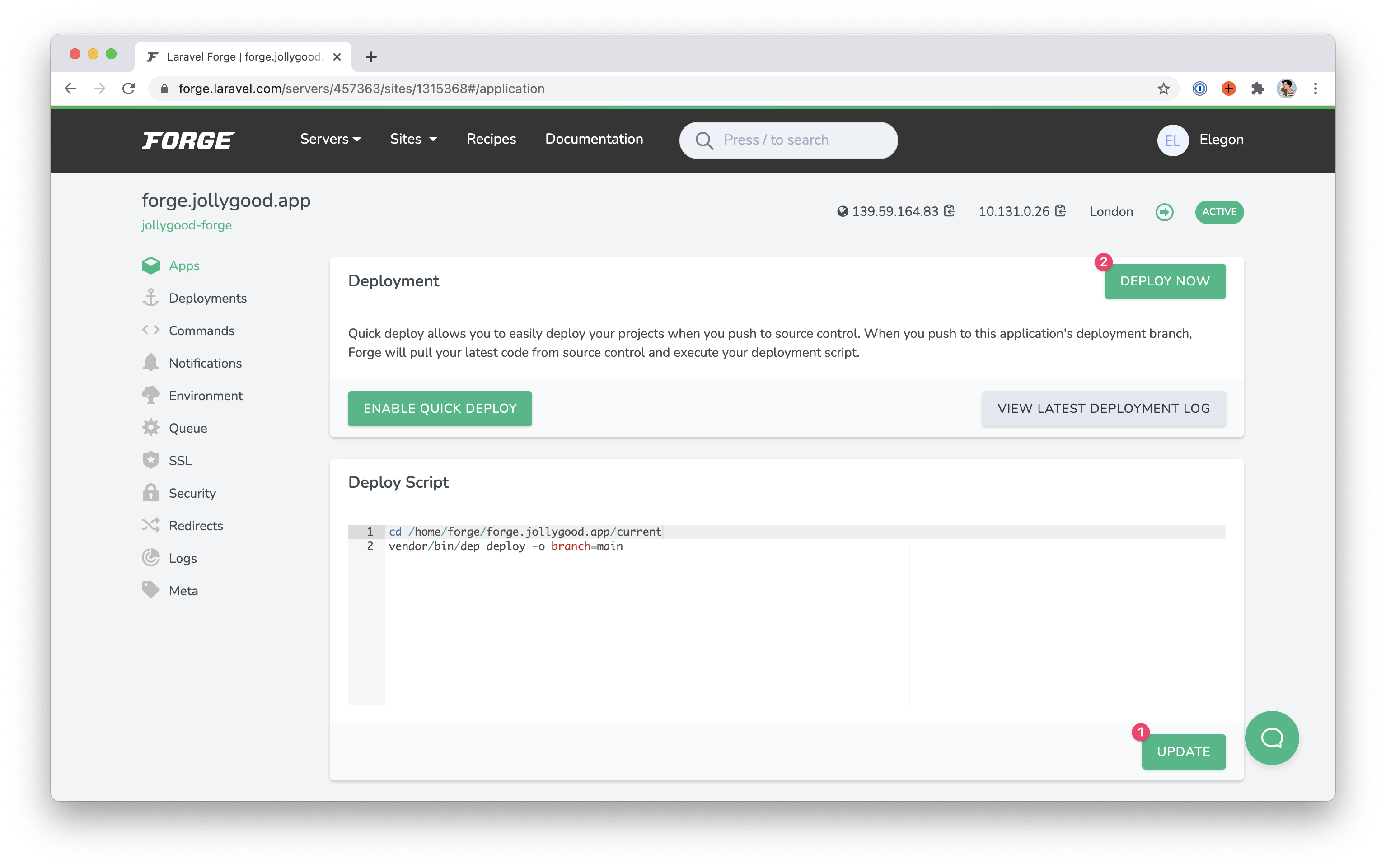Viewport: 1386px width, 868px height.
Task: Close the Laravel Forge tab
Action: tap(337, 57)
